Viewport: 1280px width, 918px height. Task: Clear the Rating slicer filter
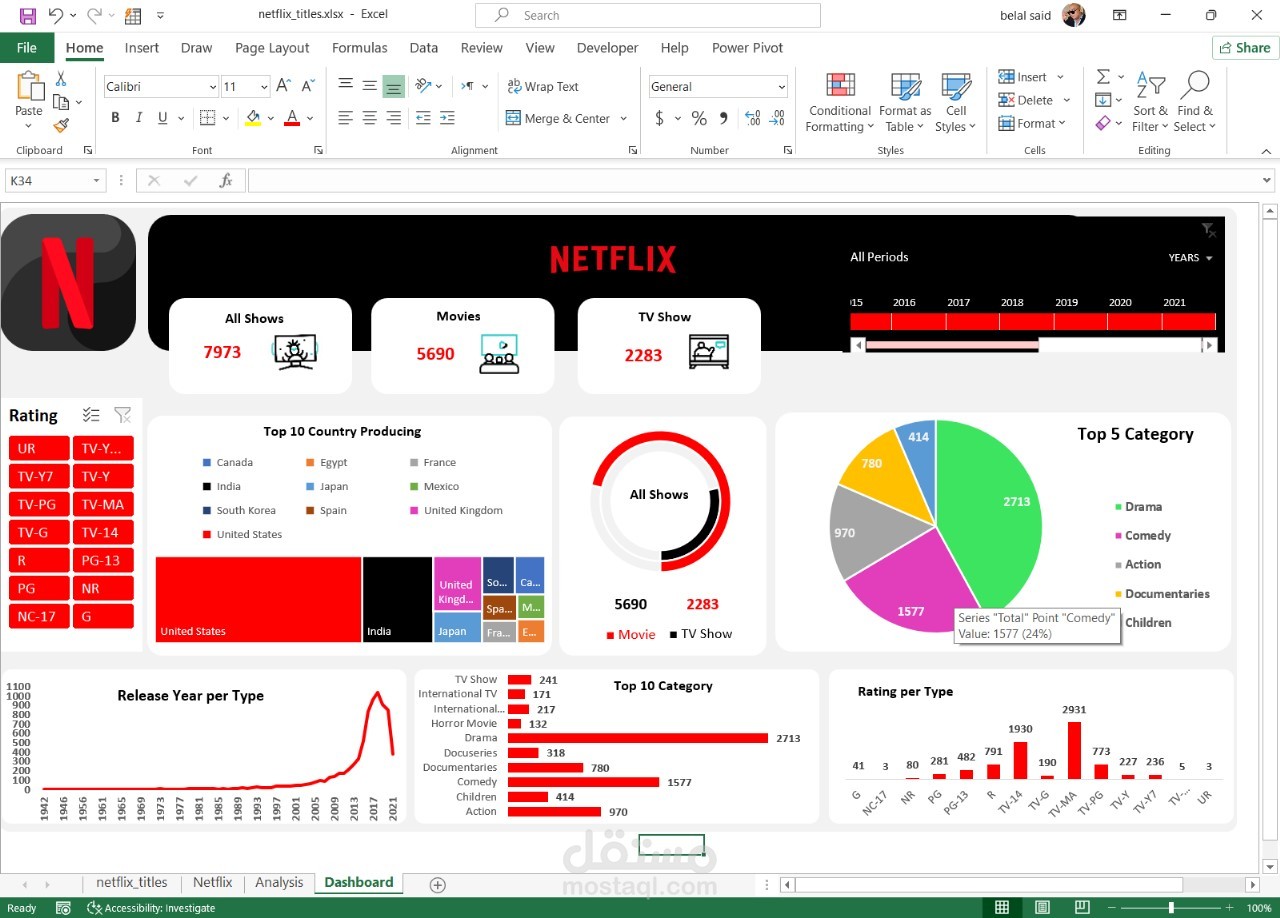(x=123, y=415)
